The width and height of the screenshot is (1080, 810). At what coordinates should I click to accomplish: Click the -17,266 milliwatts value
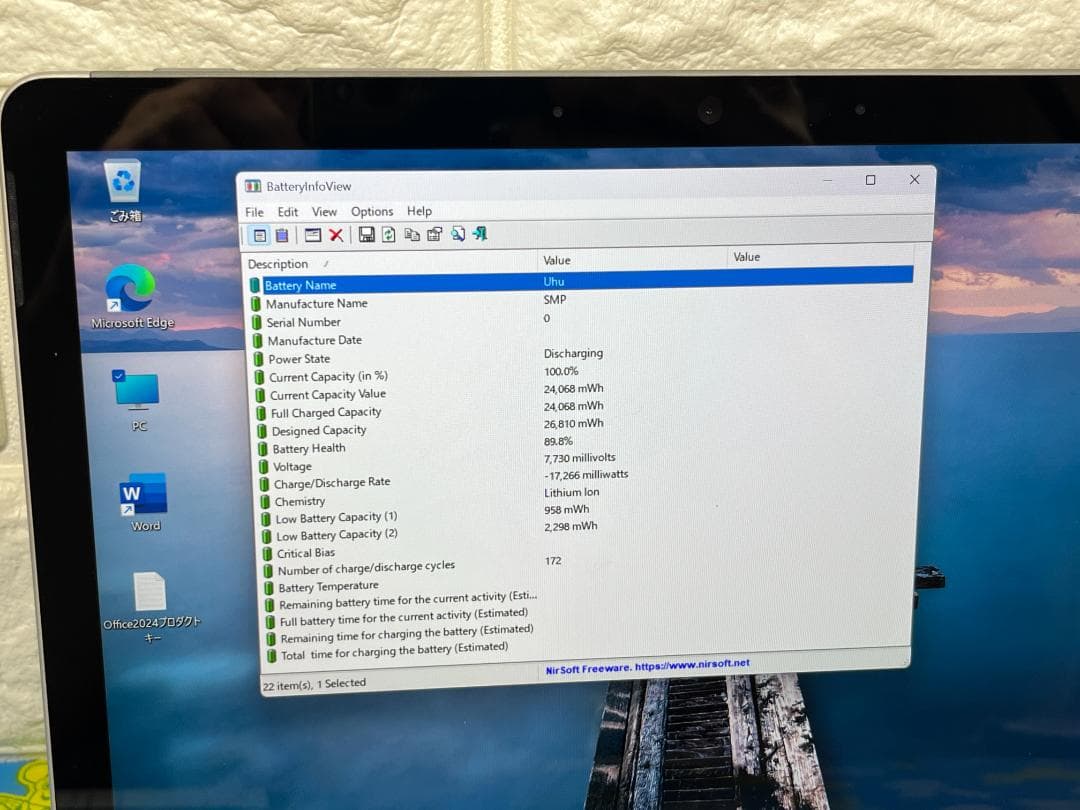586,475
